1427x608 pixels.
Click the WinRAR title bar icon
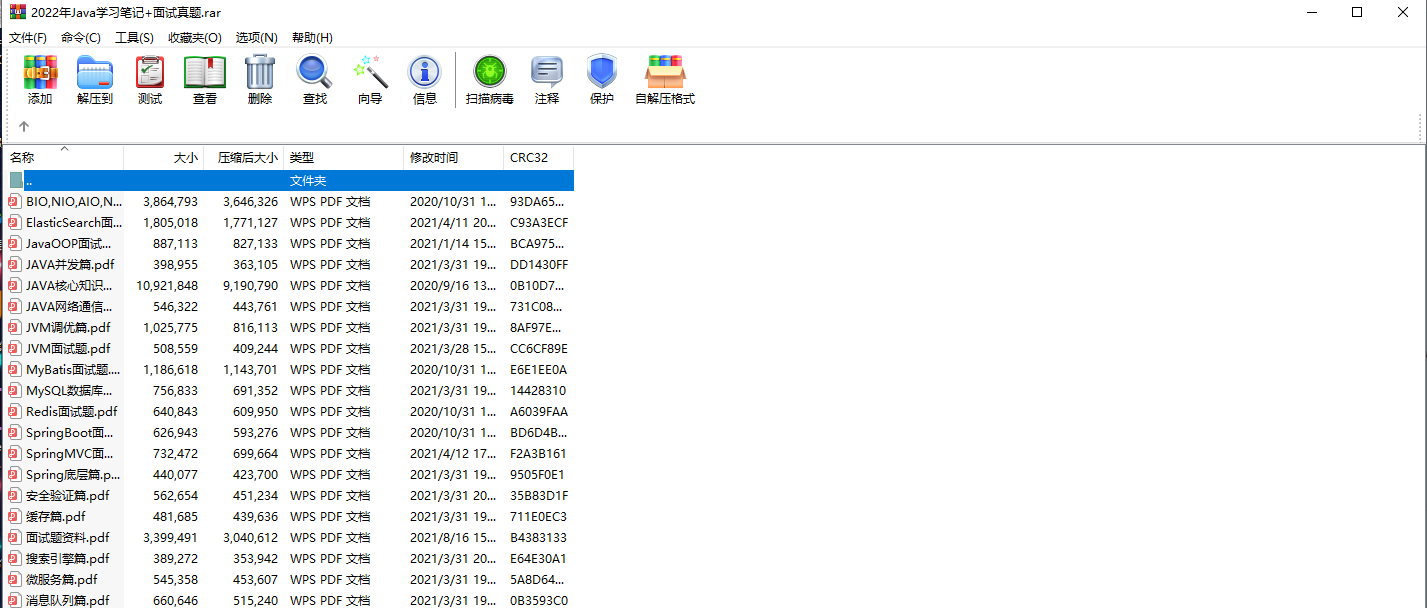point(17,12)
